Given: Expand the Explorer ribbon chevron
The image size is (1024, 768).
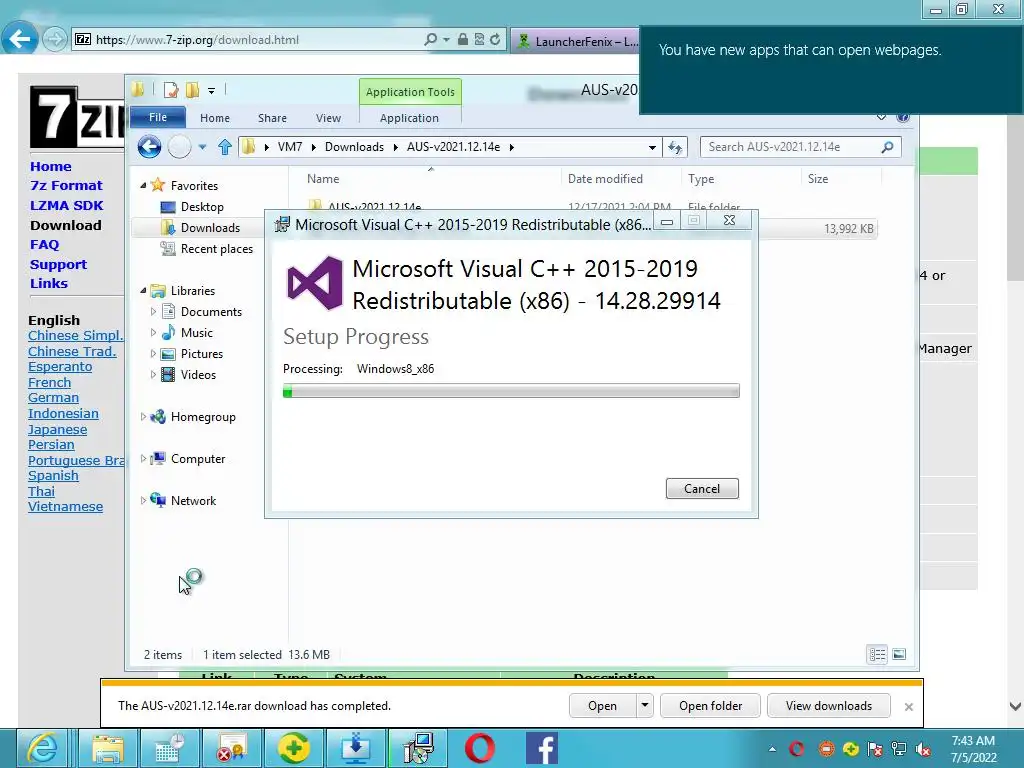Looking at the screenshot, I should point(881,118).
